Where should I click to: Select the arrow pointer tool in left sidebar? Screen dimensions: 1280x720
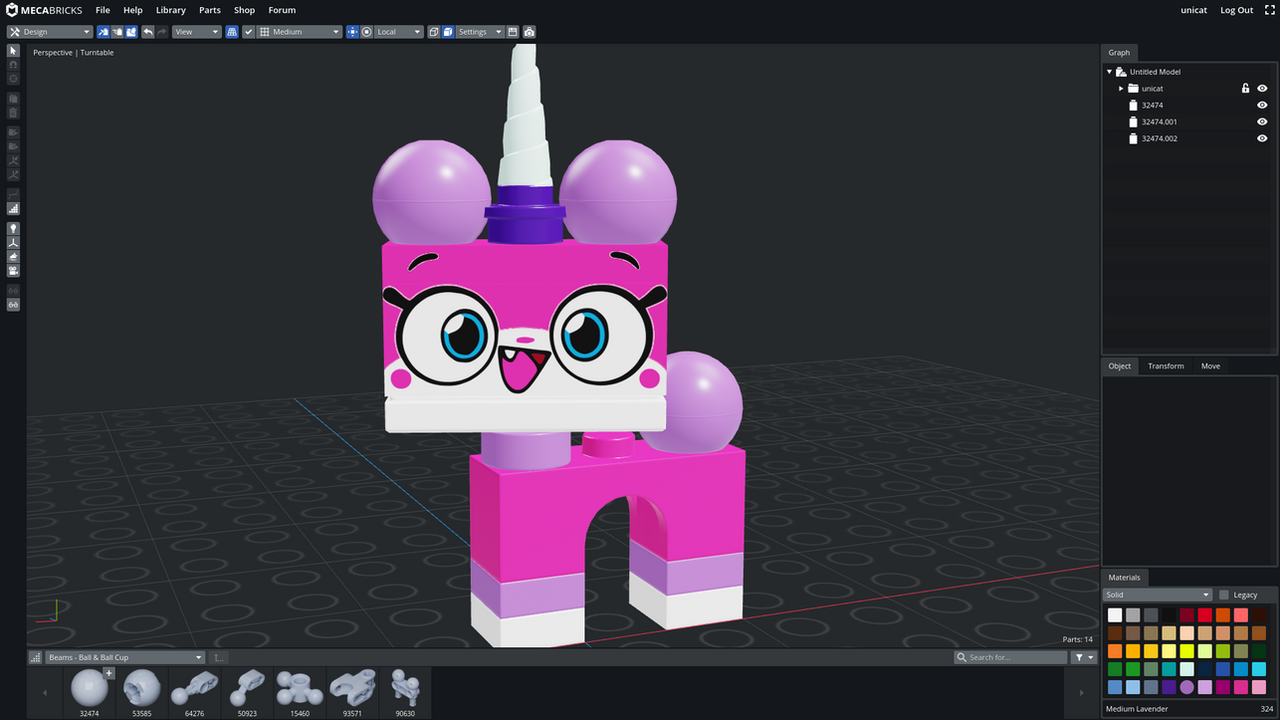coord(13,50)
